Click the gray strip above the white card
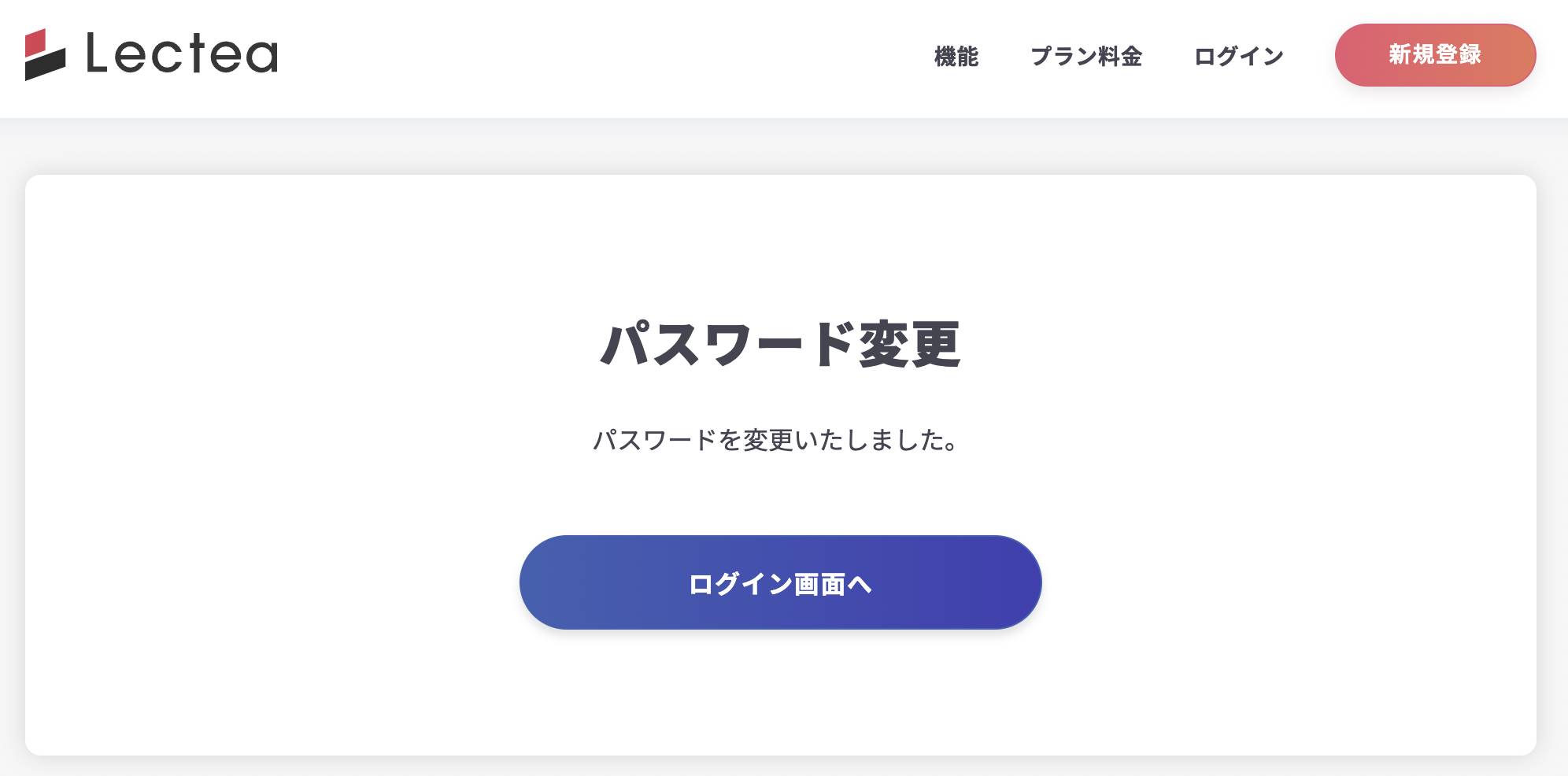 point(780,146)
